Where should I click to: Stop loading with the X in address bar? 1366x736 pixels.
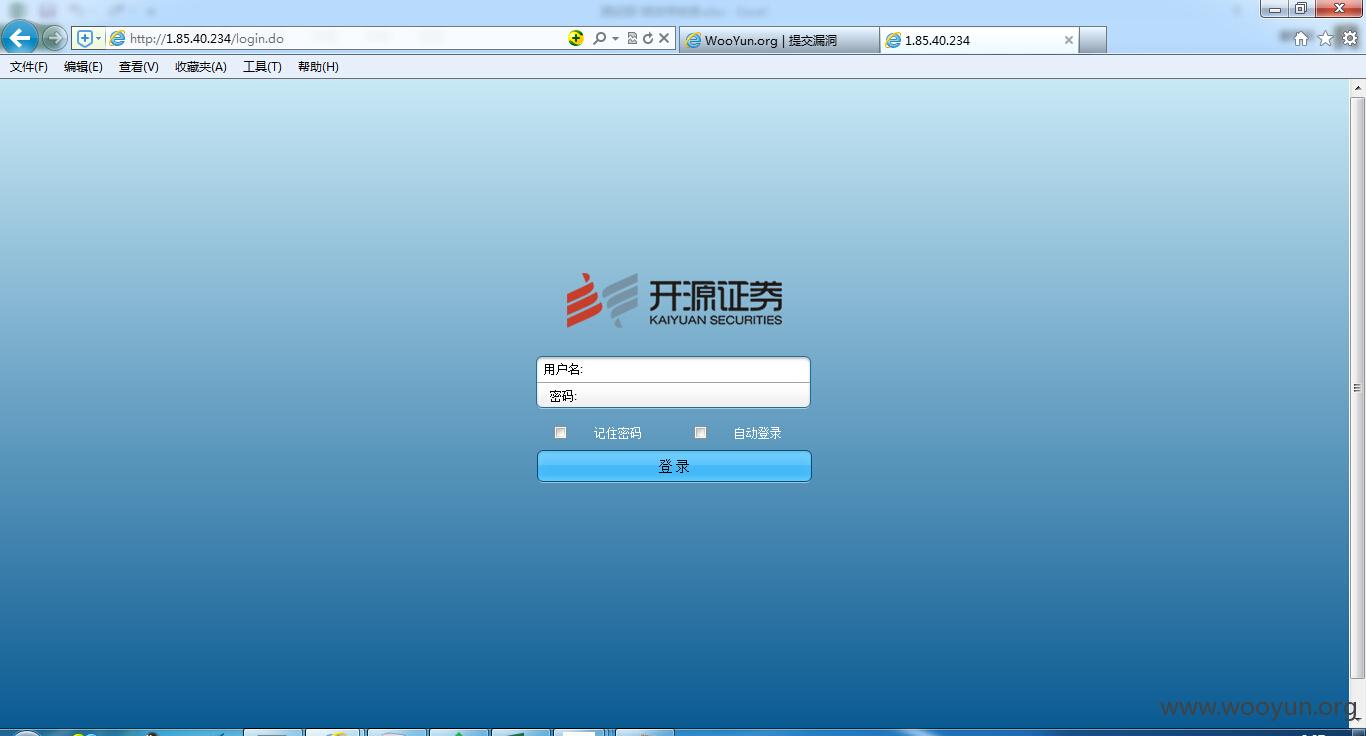(x=664, y=39)
